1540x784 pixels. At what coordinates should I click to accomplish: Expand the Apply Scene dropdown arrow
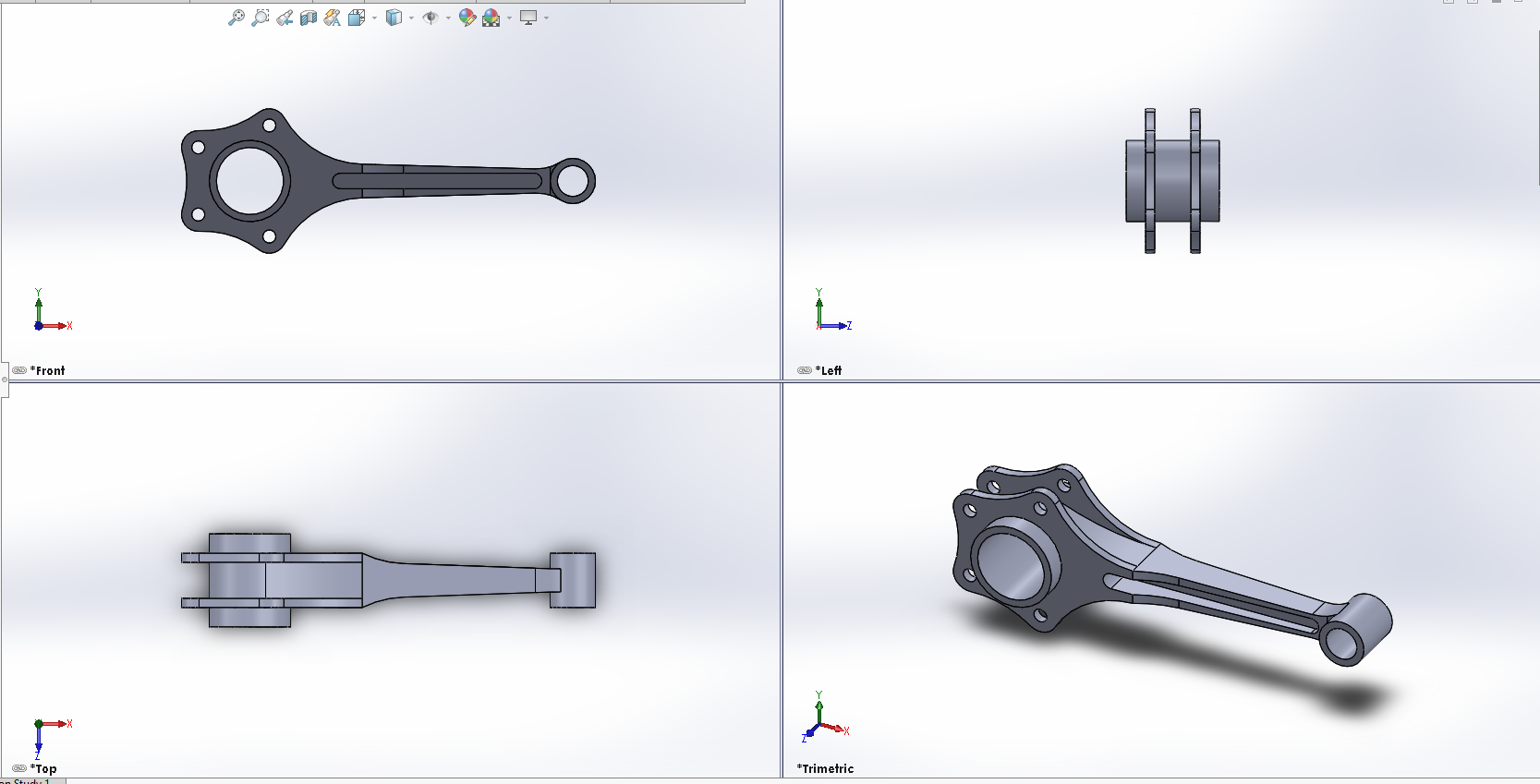(x=509, y=18)
